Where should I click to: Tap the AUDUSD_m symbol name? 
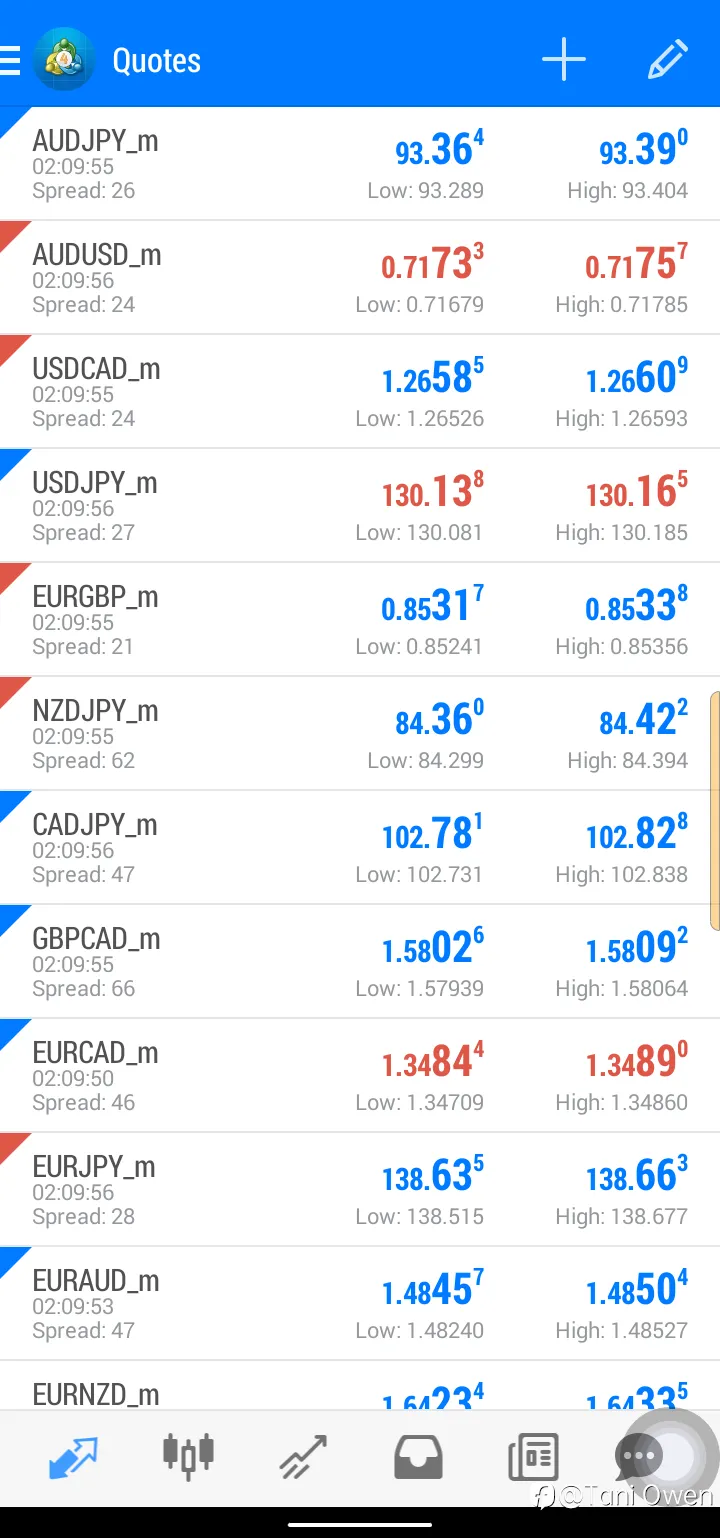pyautogui.click(x=97, y=255)
